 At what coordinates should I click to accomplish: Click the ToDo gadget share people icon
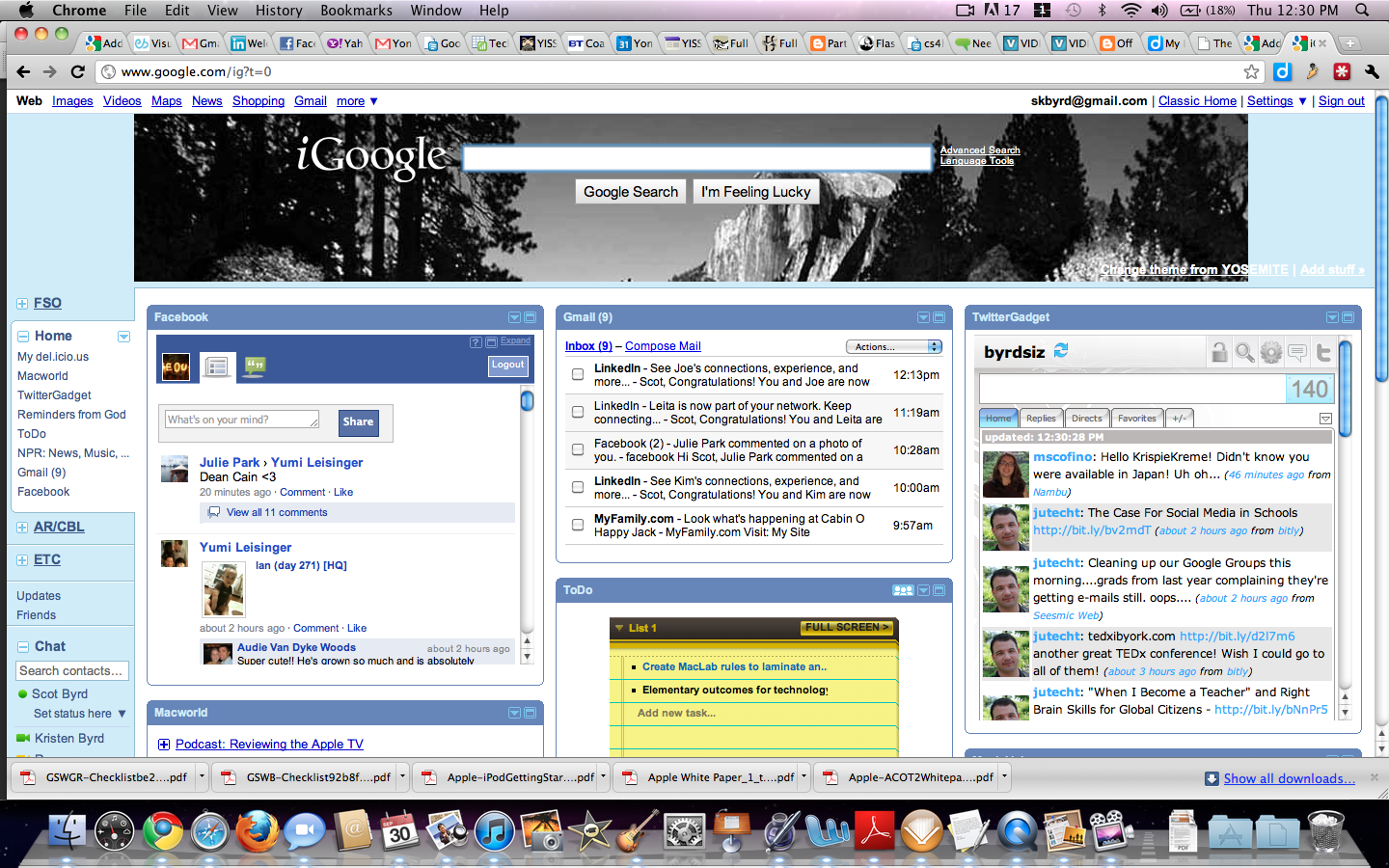[x=903, y=590]
